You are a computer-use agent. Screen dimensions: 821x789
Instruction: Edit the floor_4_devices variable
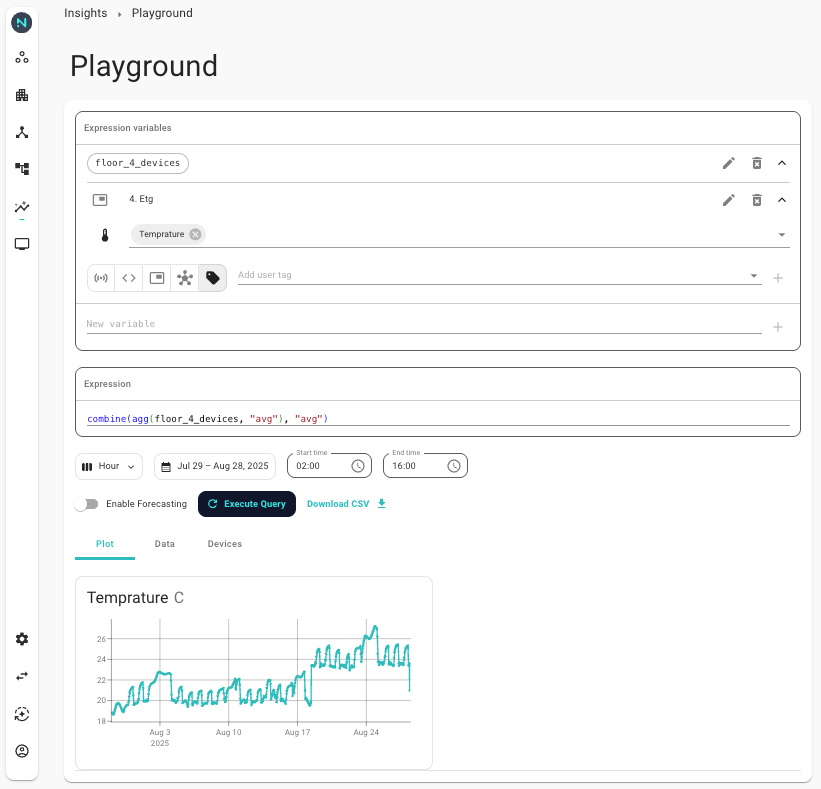728,163
